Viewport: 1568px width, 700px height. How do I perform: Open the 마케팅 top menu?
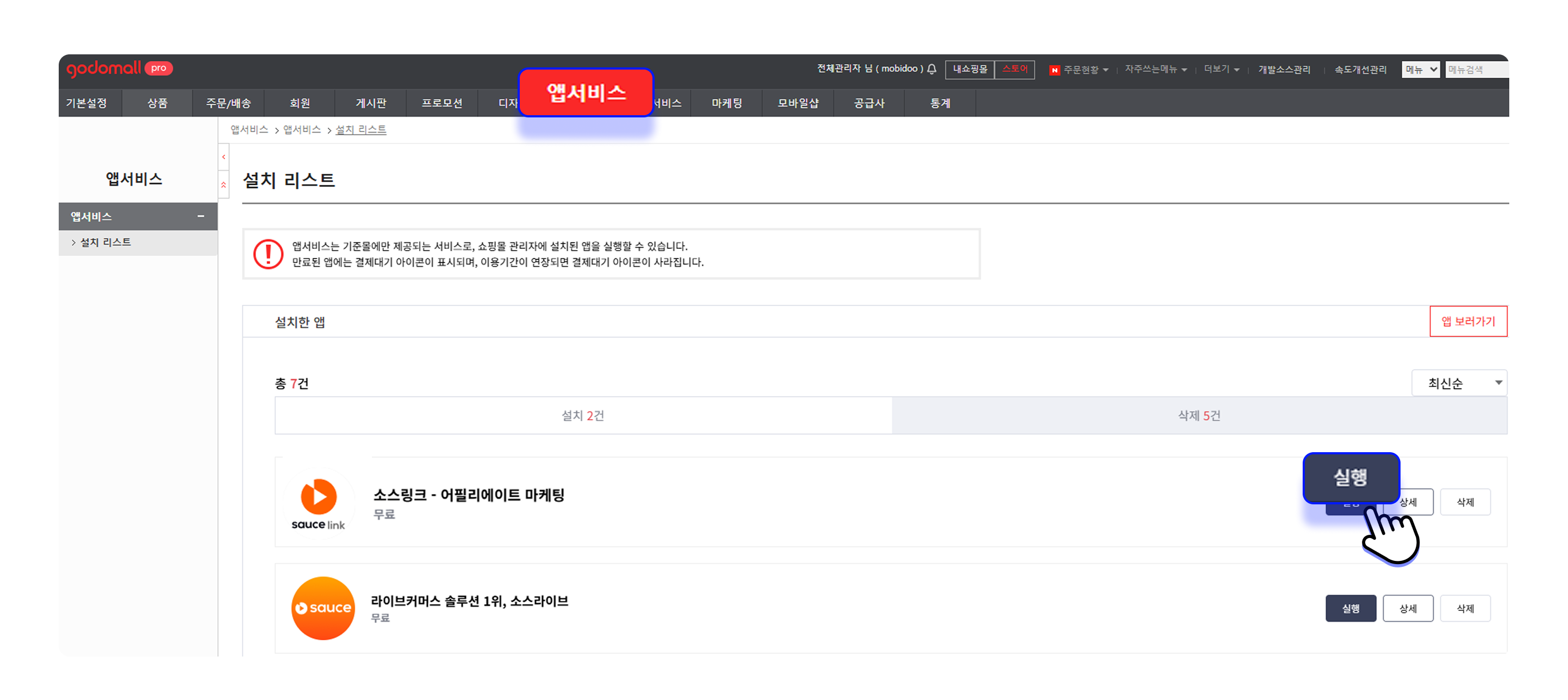click(726, 103)
